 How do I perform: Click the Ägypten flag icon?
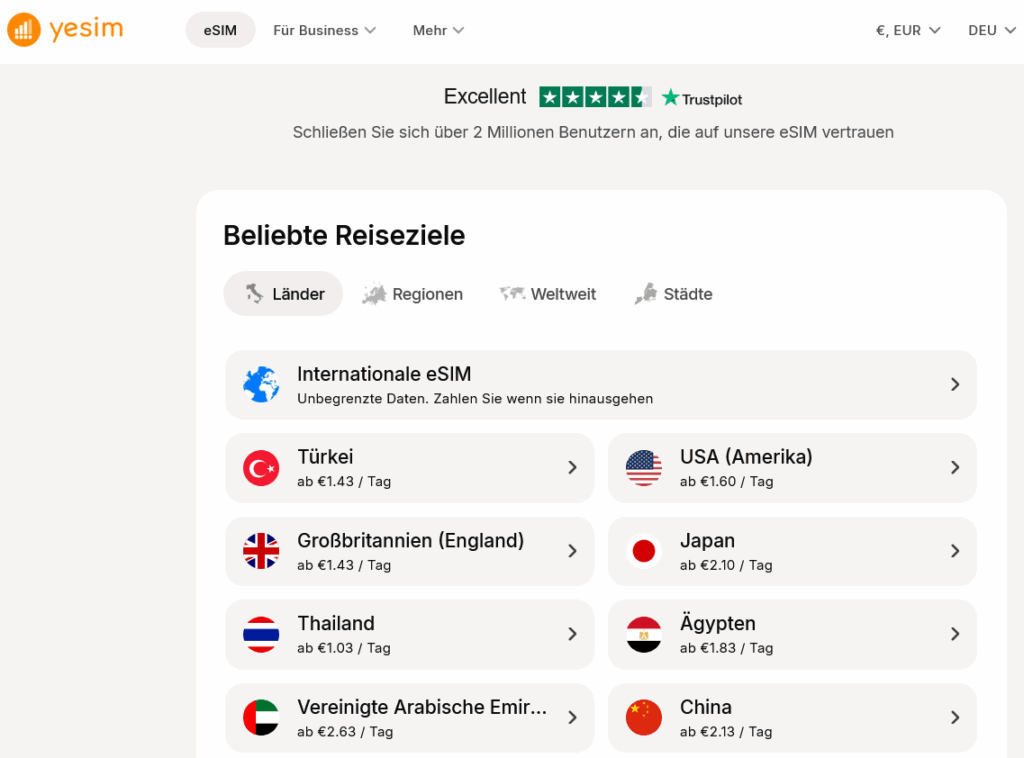tap(643, 634)
